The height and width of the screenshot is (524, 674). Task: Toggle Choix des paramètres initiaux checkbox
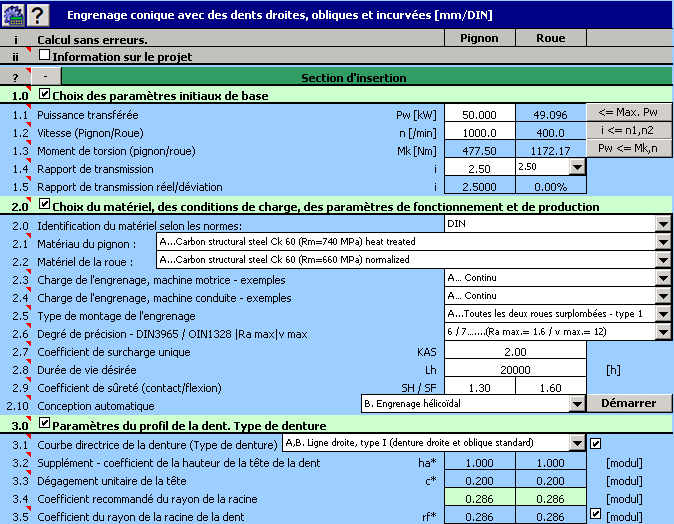44,94
